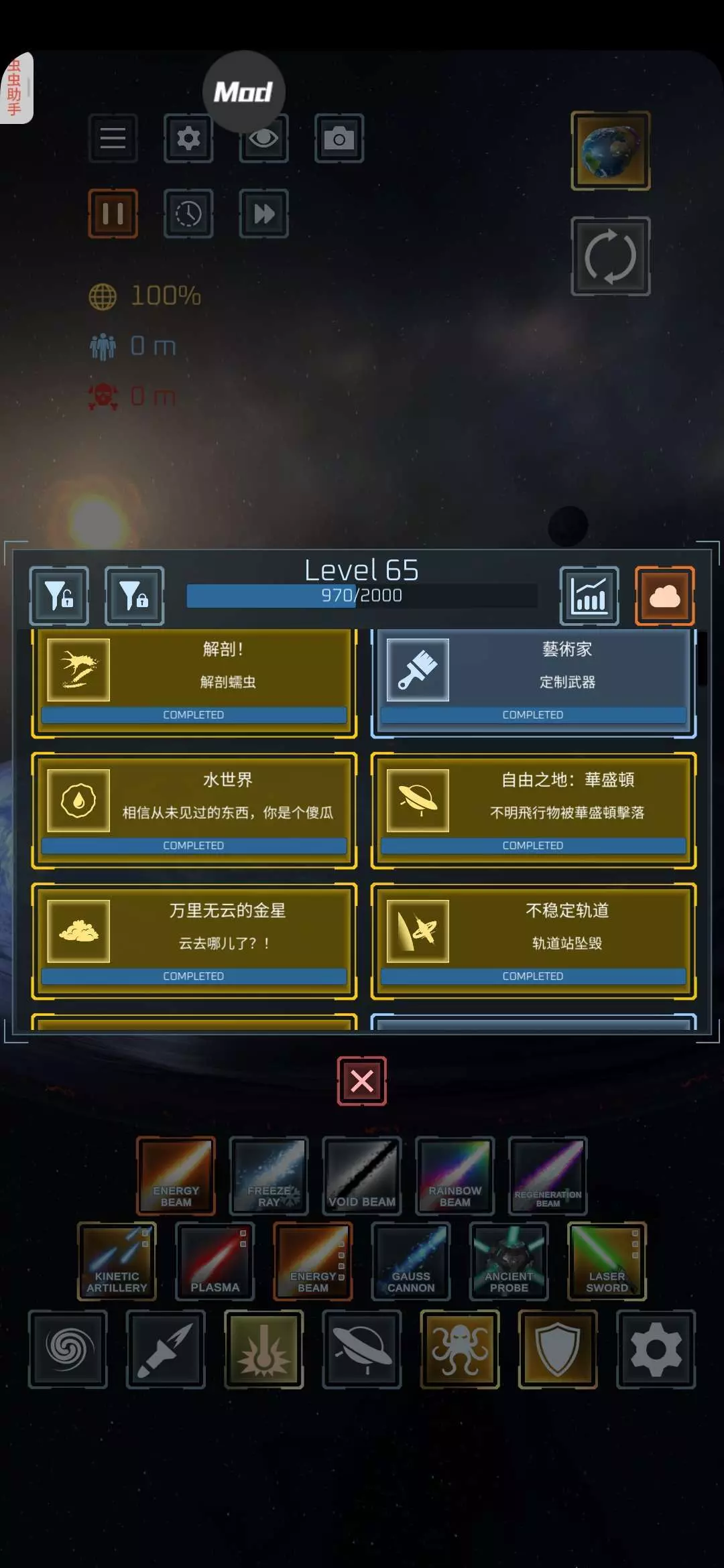724x1568 pixels.
Task: Choose the Void Beam weapon
Action: (362, 1175)
